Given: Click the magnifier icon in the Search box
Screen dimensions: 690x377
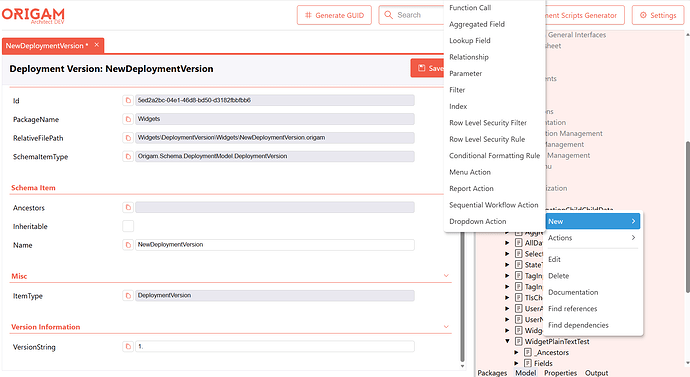Looking at the screenshot, I should 389,15.
